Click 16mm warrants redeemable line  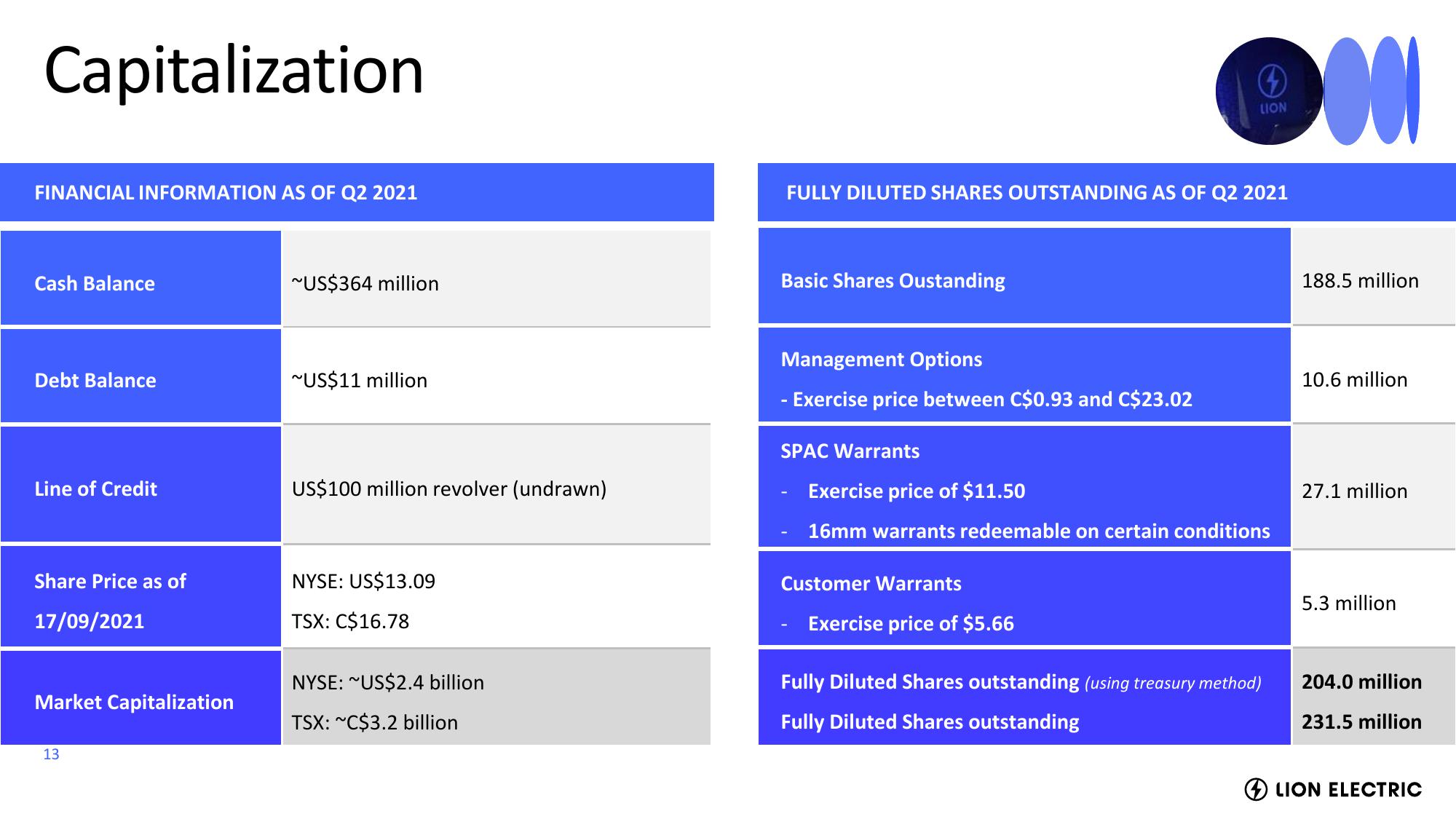pyautogui.click(x=1039, y=531)
